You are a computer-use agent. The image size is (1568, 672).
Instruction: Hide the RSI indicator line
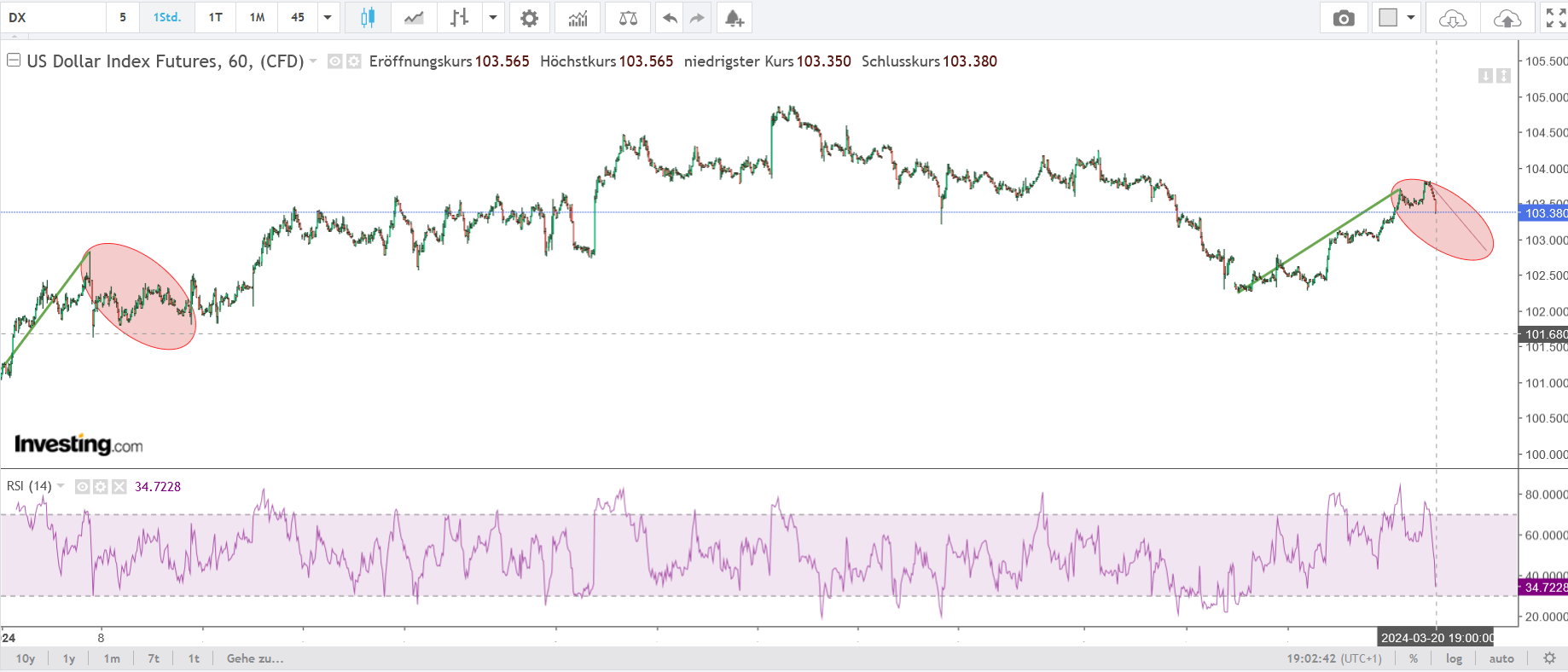[83, 487]
